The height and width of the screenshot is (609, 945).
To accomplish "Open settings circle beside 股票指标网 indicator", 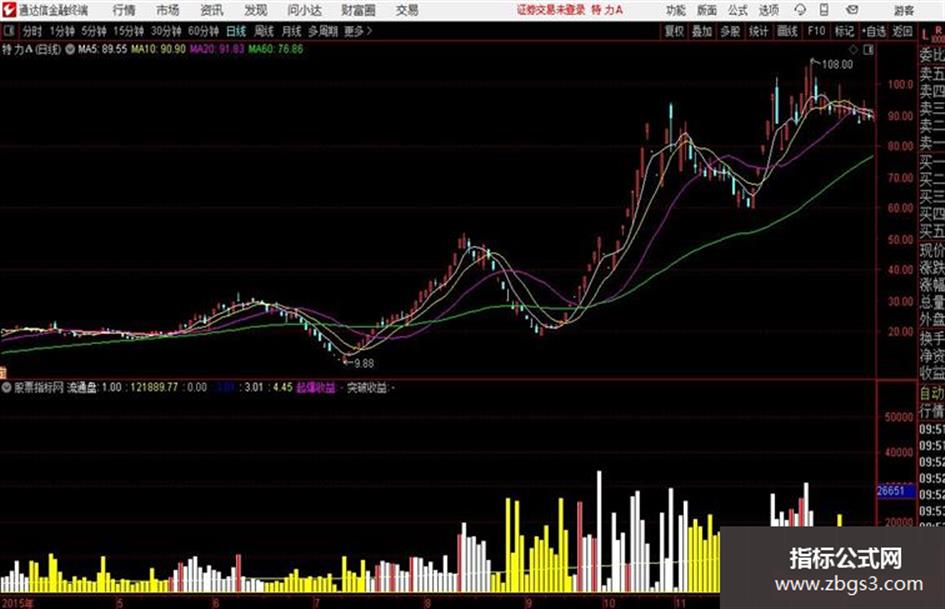I will point(7,387).
